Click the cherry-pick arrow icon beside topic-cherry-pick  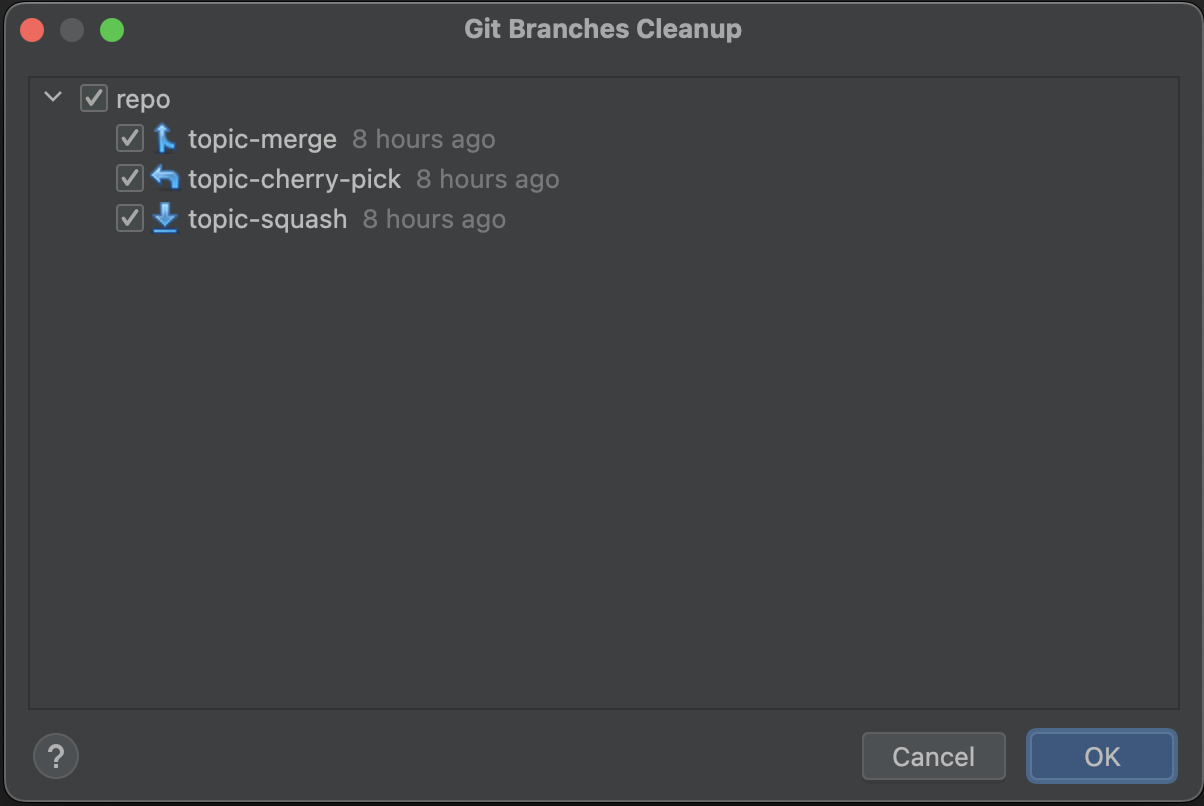(165, 178)
